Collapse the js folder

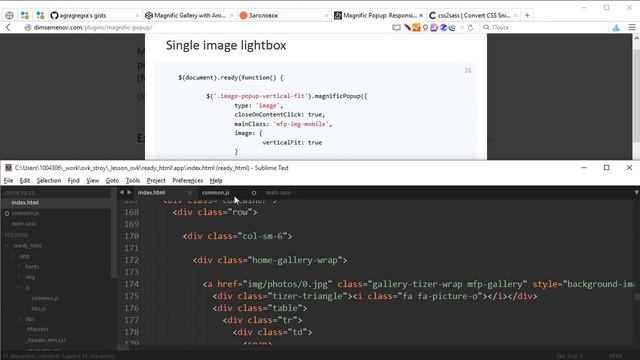pyautogui.click(x=19, y=288)
